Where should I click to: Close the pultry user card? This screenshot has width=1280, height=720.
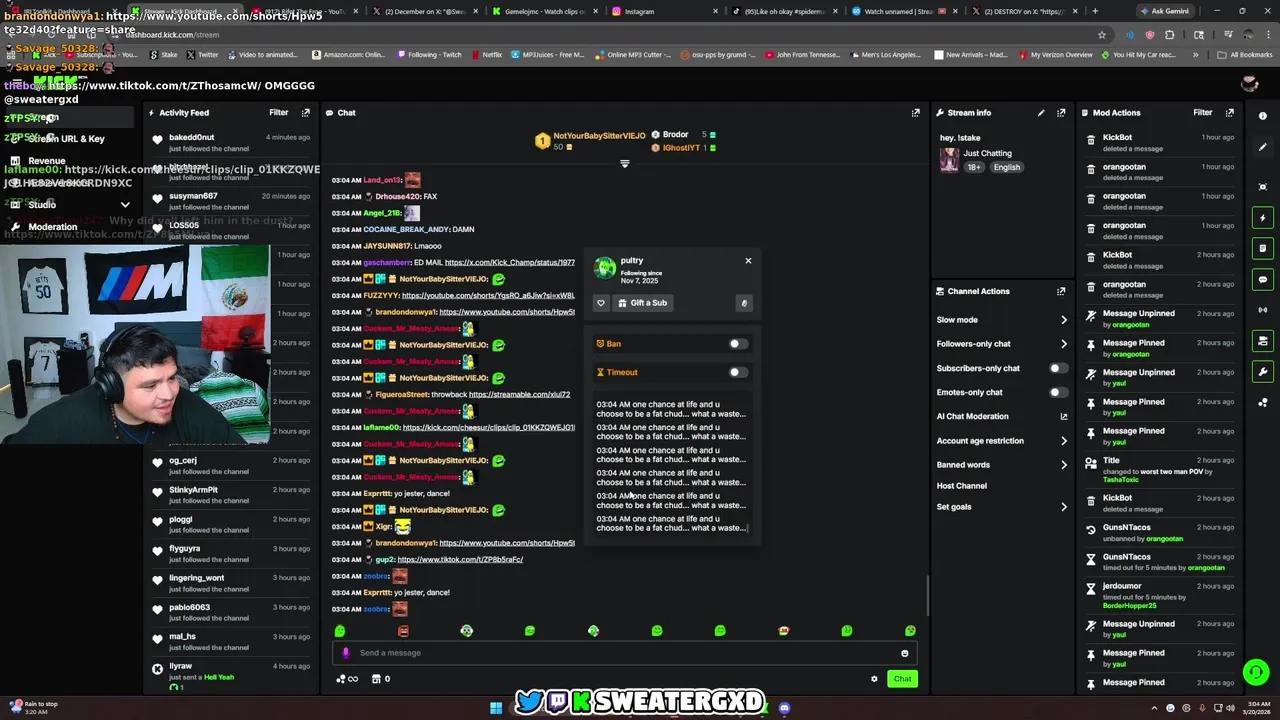(748, 261)
